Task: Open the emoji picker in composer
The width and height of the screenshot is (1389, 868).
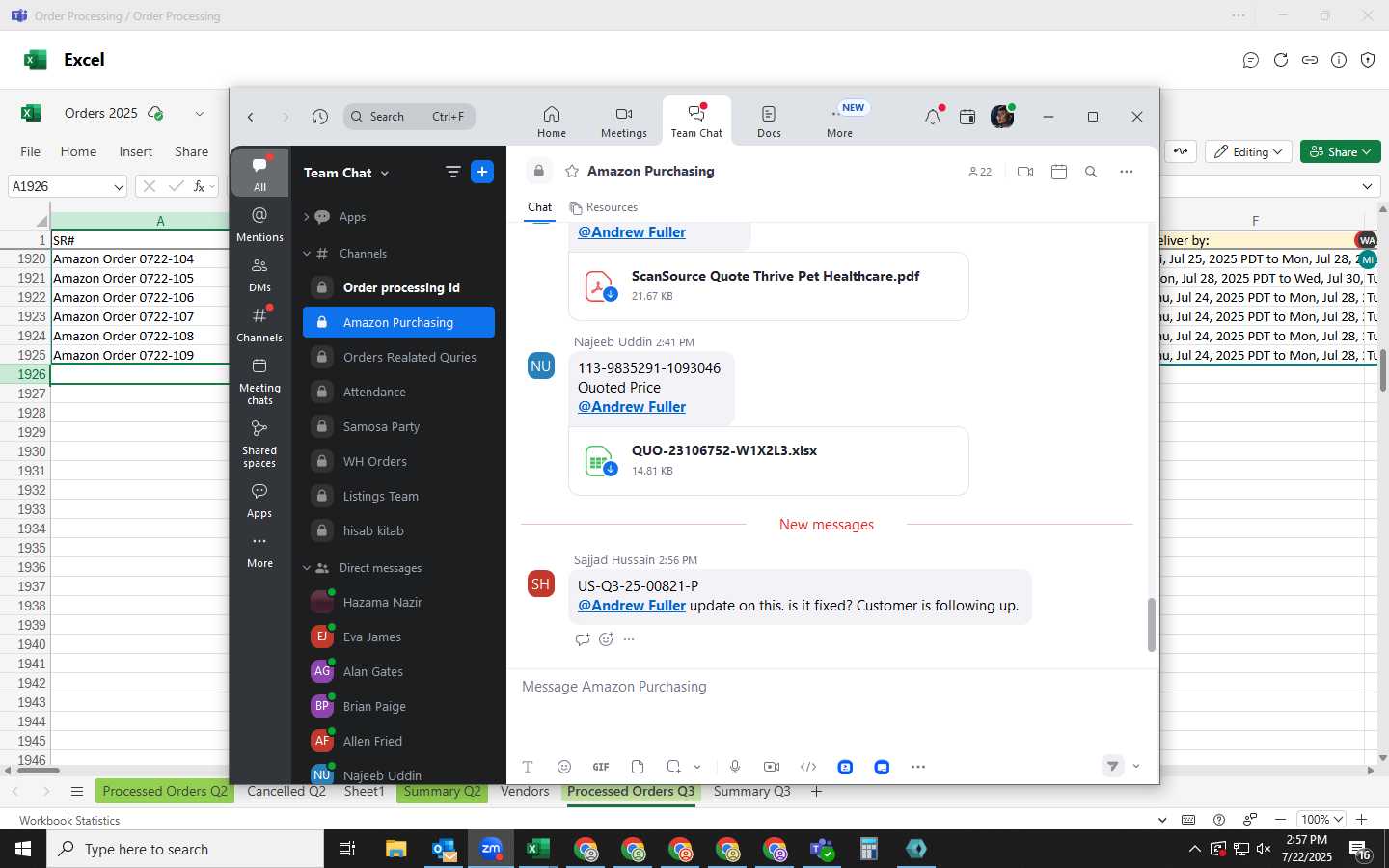Action: (564, 767)
